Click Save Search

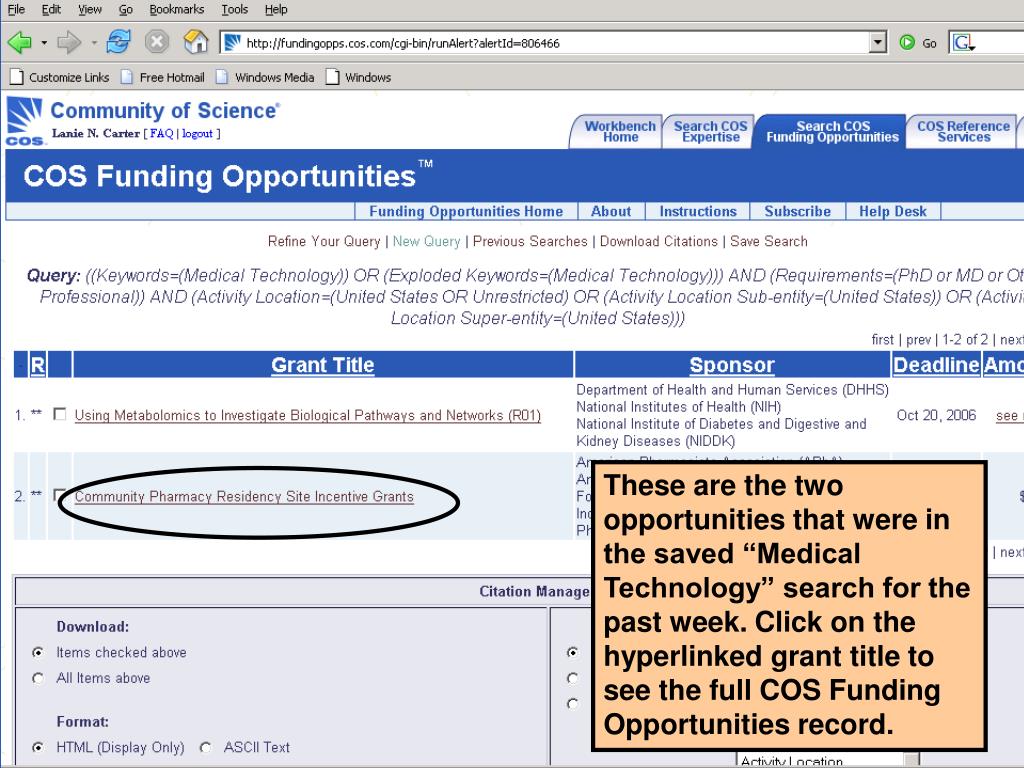tap(769, 242)
